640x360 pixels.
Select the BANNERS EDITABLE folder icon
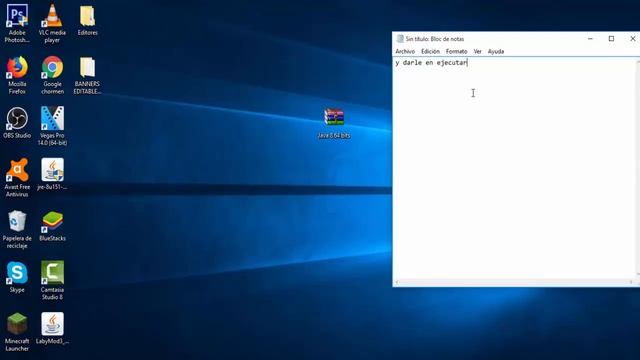pos(87,68)
